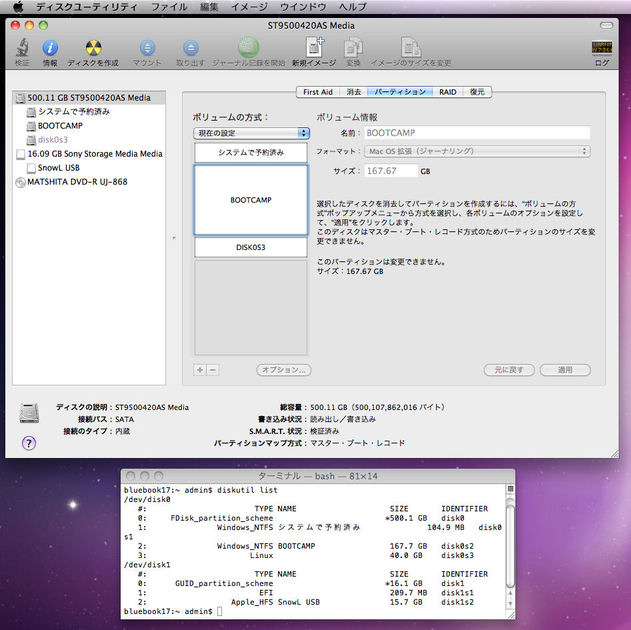The width and height of the screenshot is (631, 630).
Task: Click 'GUID_partition_scheme' text in Terminal
Action: pyautogui.click(x=224, y=583)
